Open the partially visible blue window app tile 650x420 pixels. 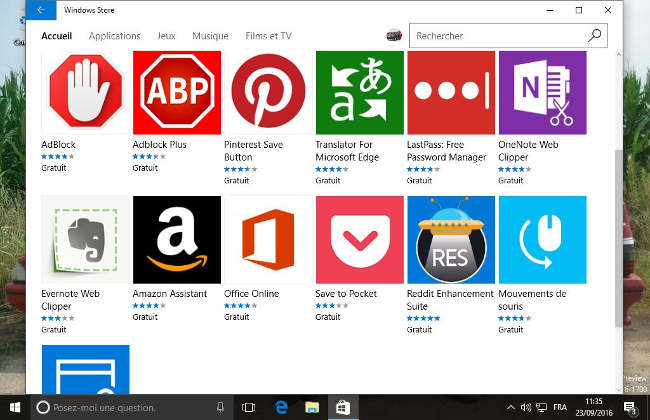point(85,369)
